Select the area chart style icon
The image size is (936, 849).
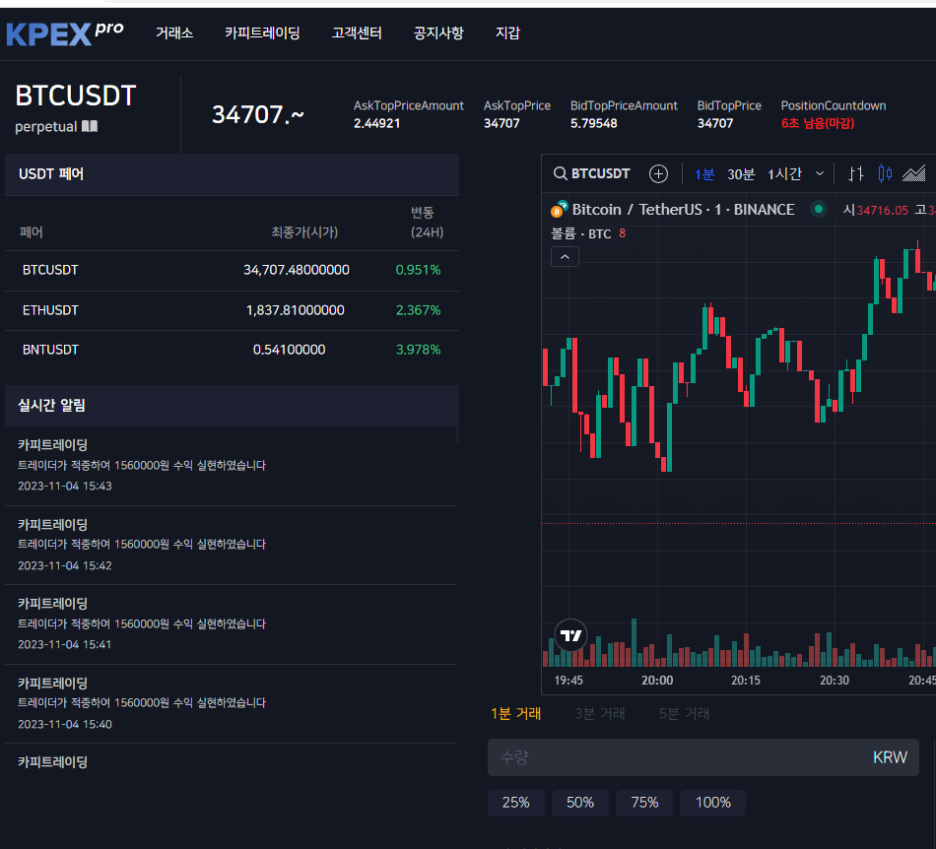coord(913,174)
